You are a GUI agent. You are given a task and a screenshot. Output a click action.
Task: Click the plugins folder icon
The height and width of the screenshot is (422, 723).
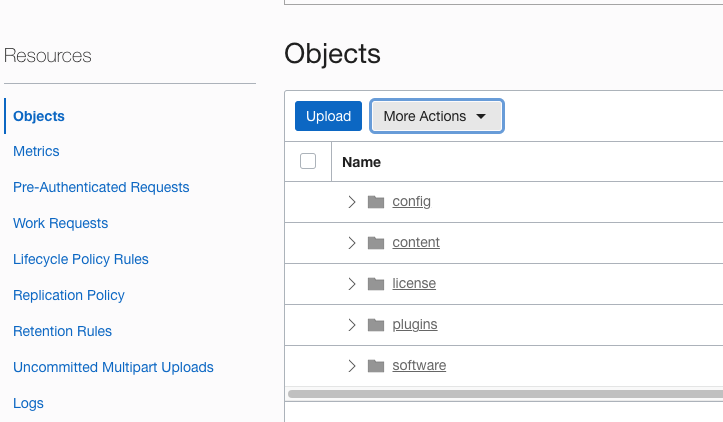[376, 325]
